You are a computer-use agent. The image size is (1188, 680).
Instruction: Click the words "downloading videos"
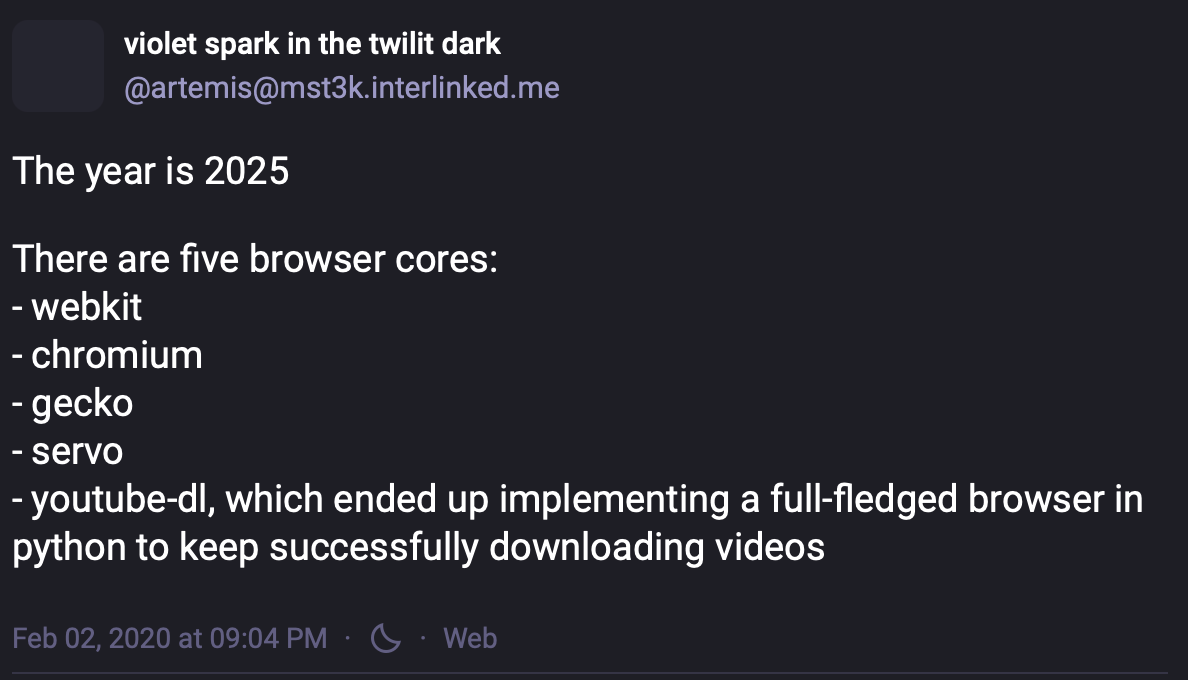[x=657, y=547]
